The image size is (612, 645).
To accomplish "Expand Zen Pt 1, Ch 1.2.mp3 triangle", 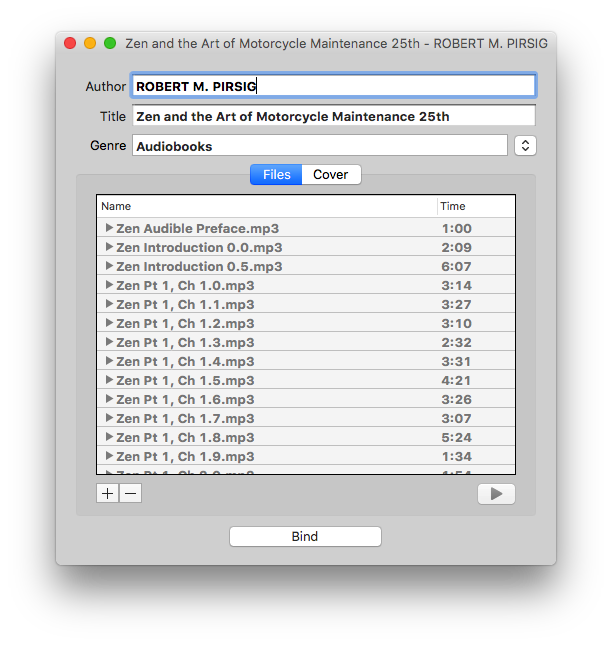I will (109, 322).
